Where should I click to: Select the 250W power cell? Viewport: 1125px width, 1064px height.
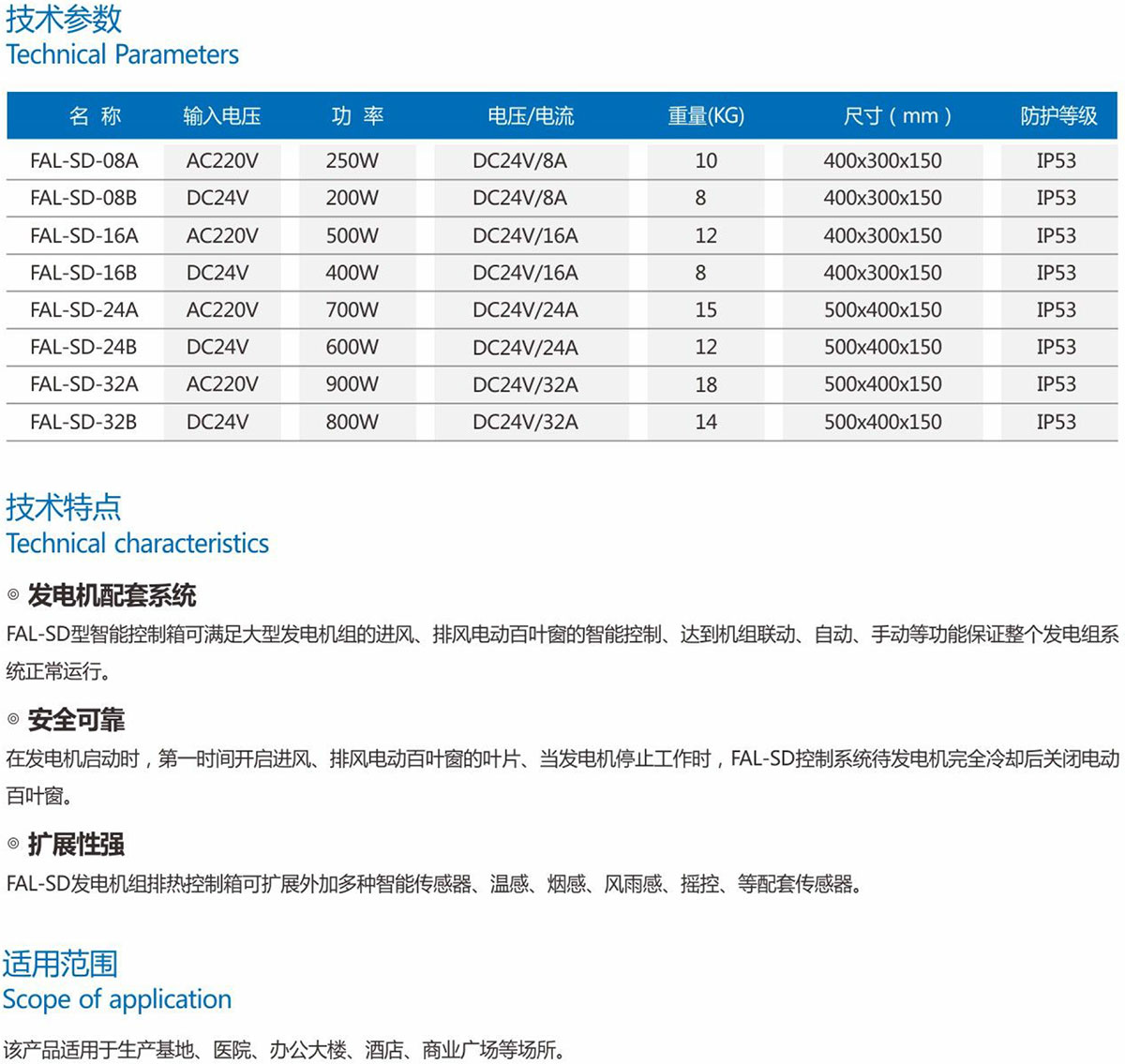[x=352, y=160]
